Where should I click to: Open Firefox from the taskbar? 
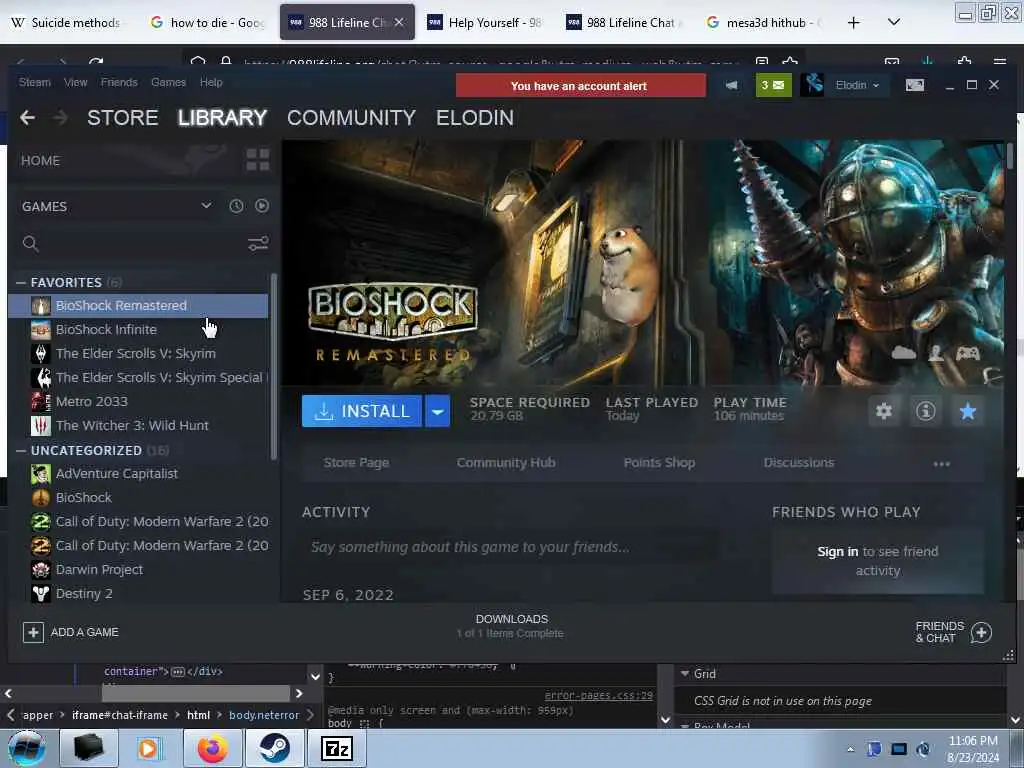[x=213, y=748]
